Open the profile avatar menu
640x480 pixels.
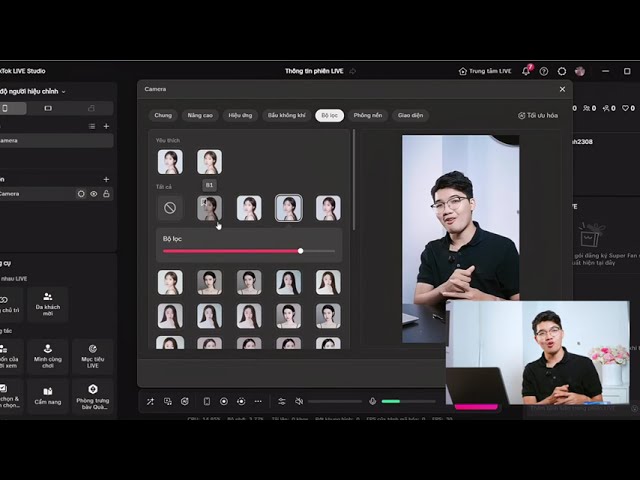(580, 71)
